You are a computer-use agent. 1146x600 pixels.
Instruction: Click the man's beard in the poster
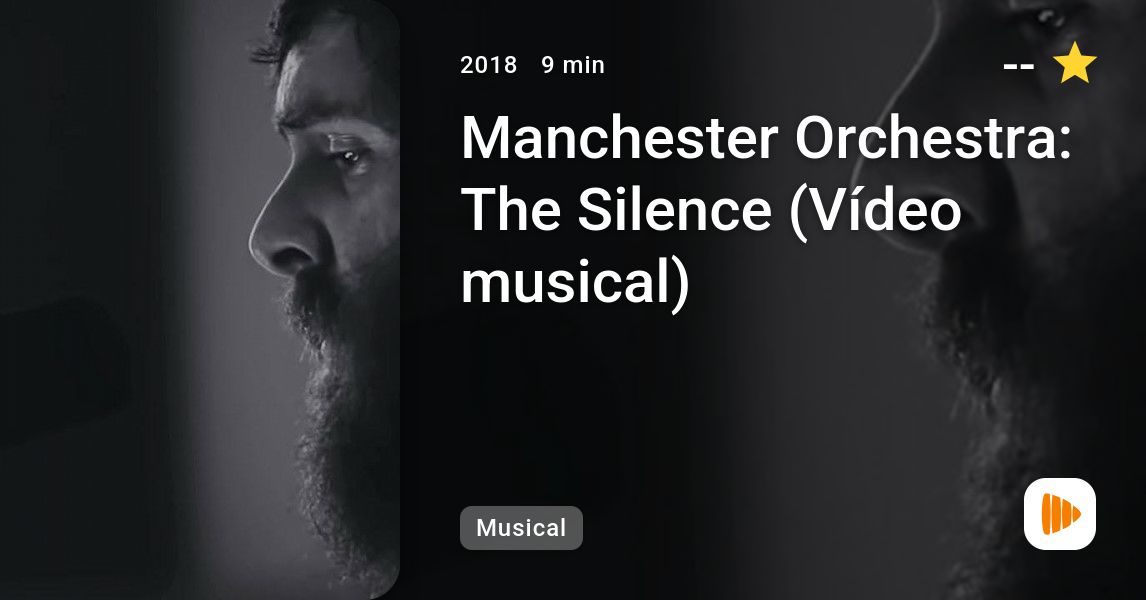344,409
